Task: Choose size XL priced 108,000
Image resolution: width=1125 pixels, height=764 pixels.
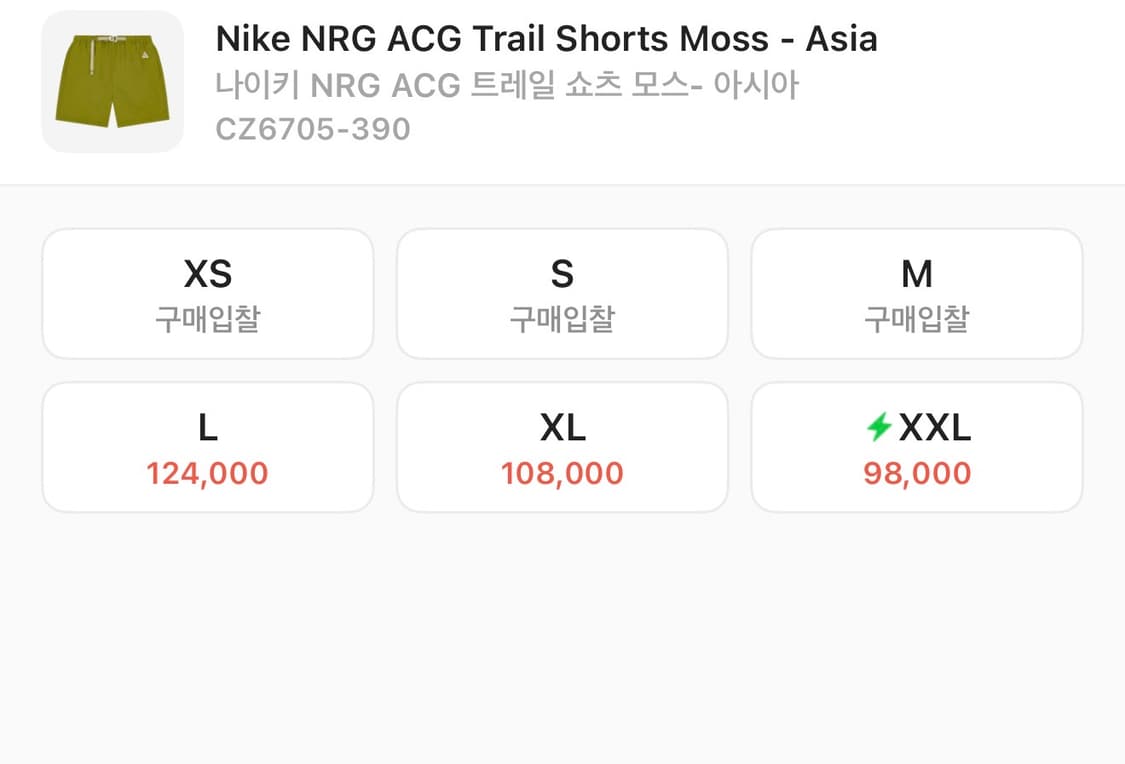Action: [562, 447]
